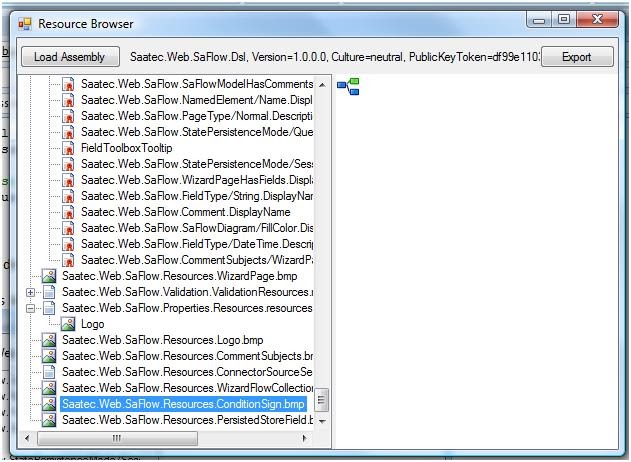Screen dimensions: 631x462
Task: Click the tree horizontal scroll left arrow
Action: 27,438
